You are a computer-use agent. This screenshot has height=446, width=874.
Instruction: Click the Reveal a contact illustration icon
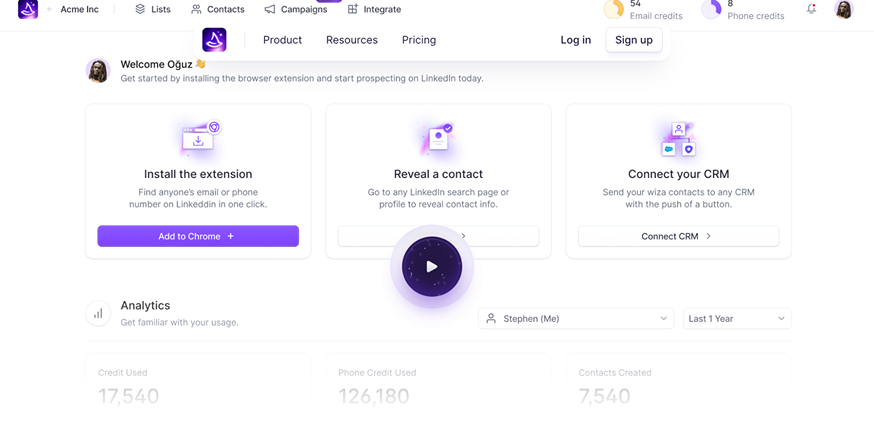438,140
